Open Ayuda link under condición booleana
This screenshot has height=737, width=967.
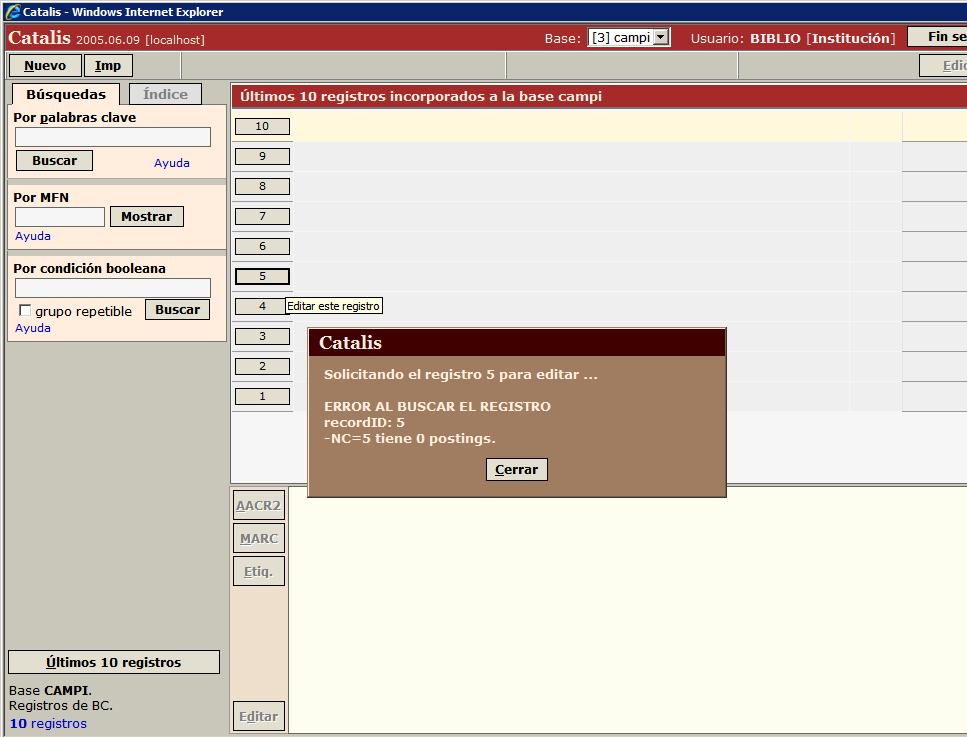coord(33,327)
